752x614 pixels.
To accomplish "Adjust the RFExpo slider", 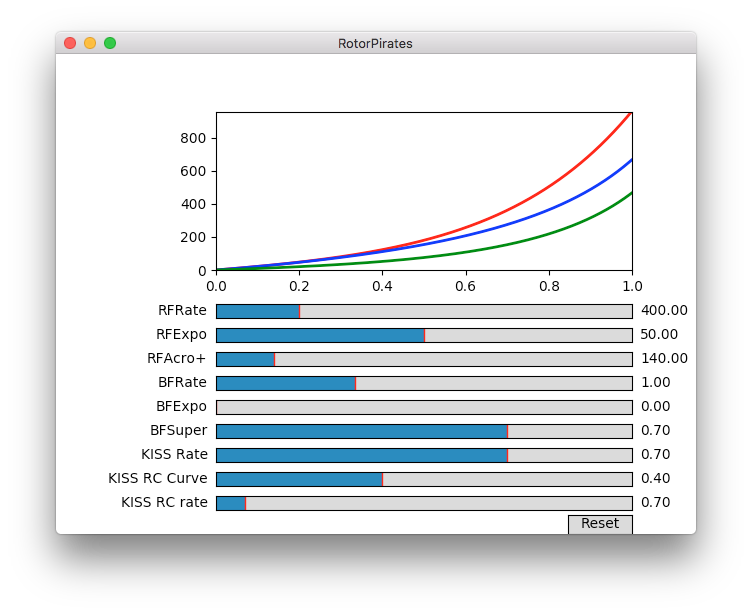I will click(424, 335).
